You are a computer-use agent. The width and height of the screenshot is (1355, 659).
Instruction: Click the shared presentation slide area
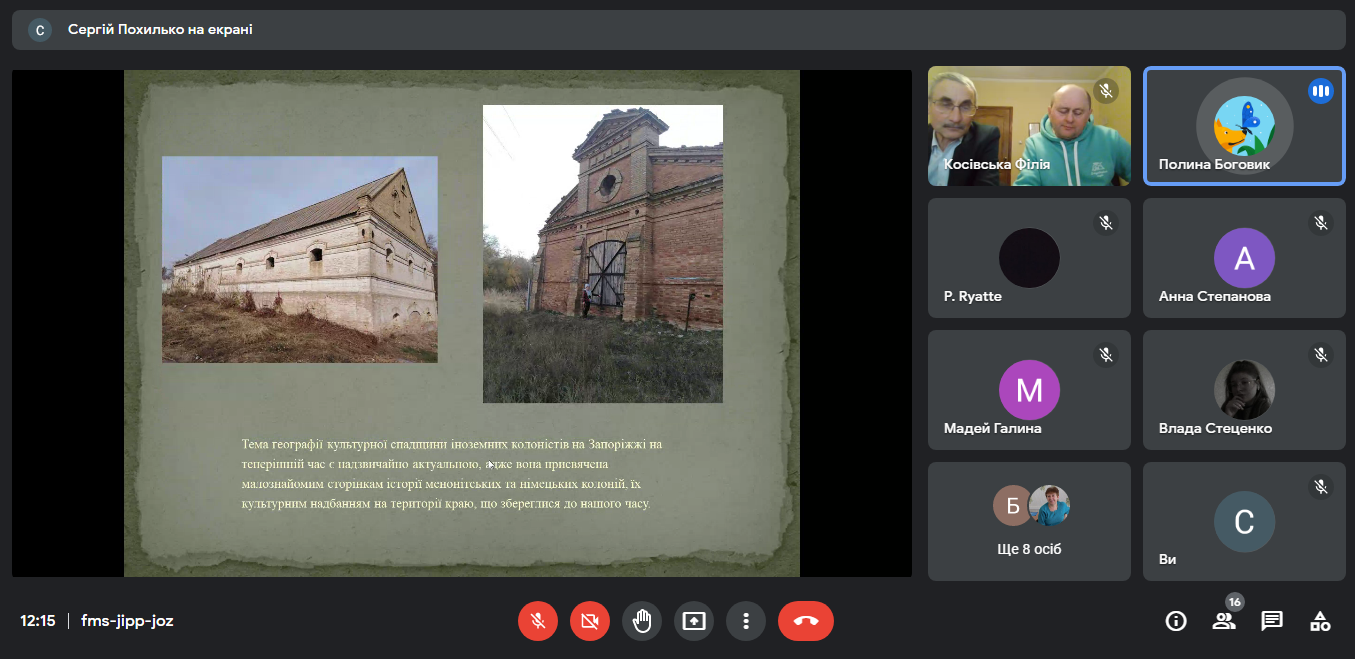click(x=461, y=323)
